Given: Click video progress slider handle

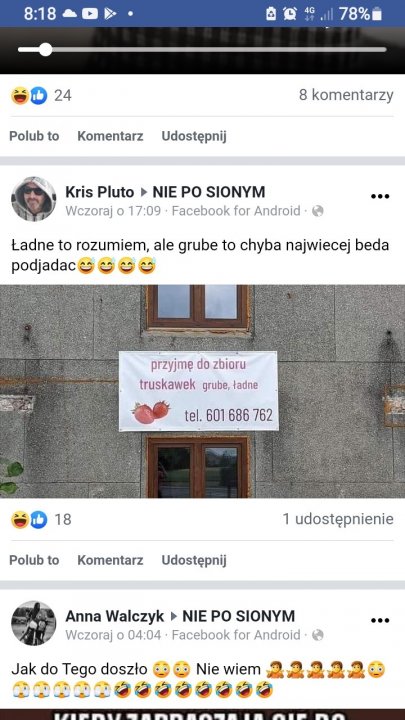Looking at the screenshot, I should tap(45, 50).
